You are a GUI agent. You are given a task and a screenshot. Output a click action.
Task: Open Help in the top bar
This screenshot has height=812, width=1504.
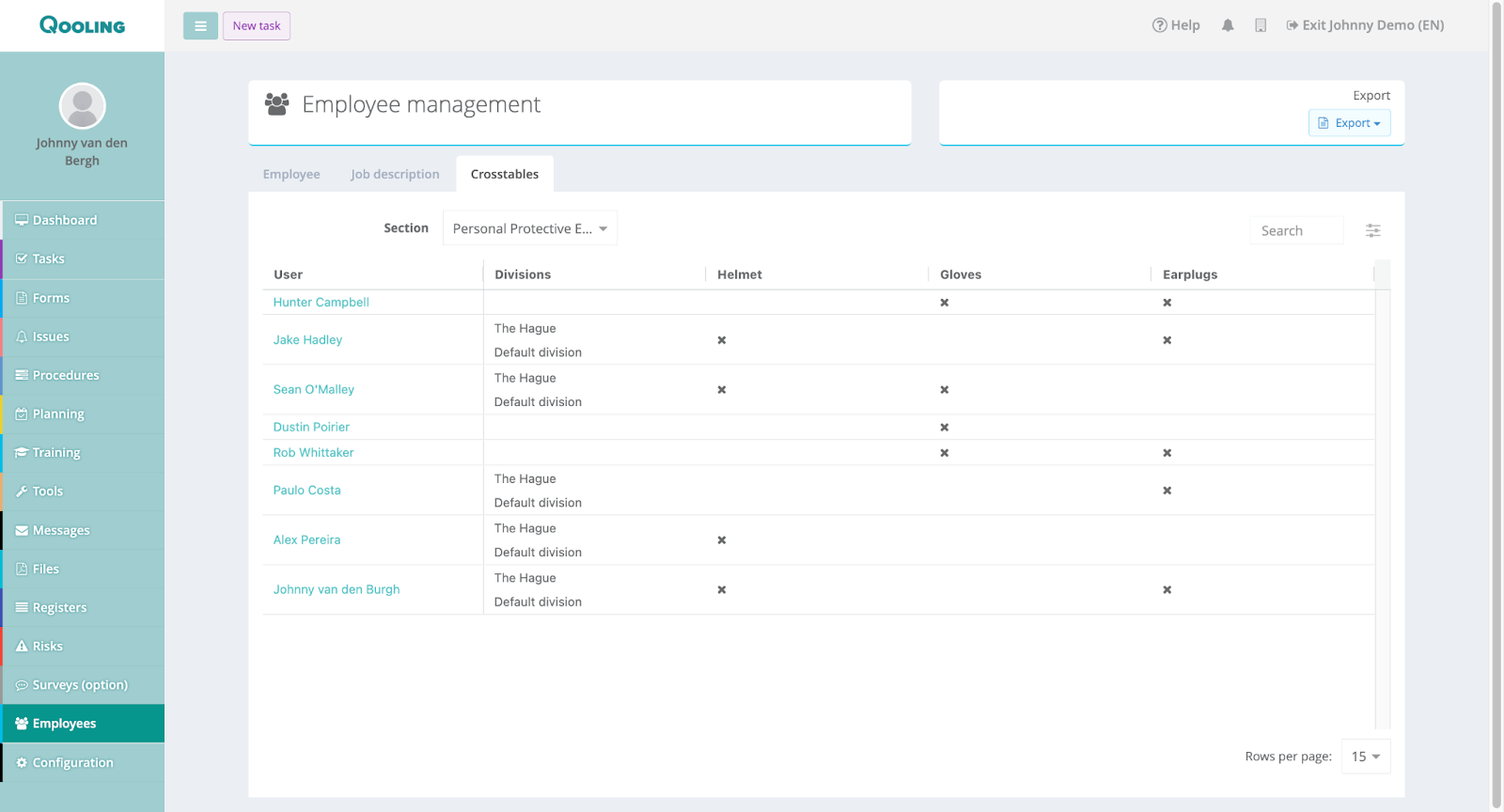(1176, 25)
